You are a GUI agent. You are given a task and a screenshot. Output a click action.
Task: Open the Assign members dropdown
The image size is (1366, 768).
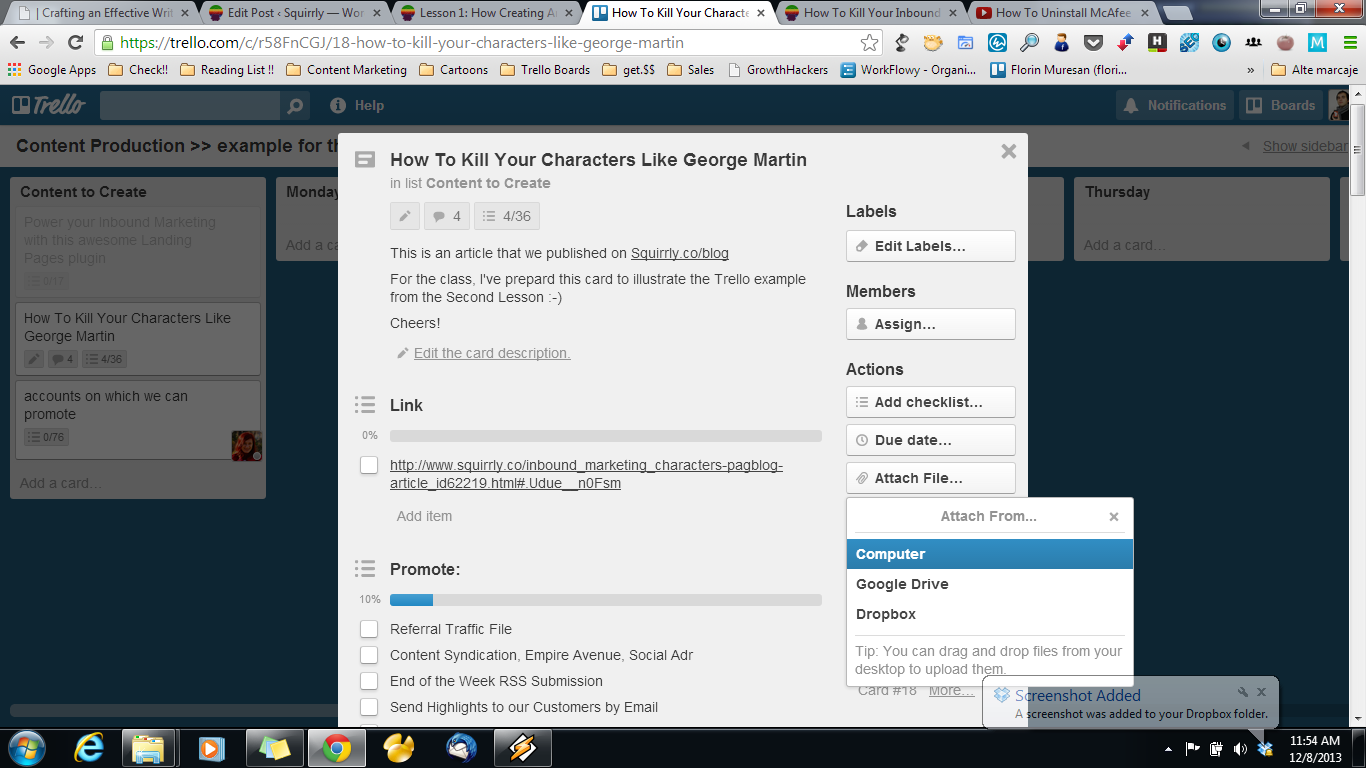click(930, 324)
